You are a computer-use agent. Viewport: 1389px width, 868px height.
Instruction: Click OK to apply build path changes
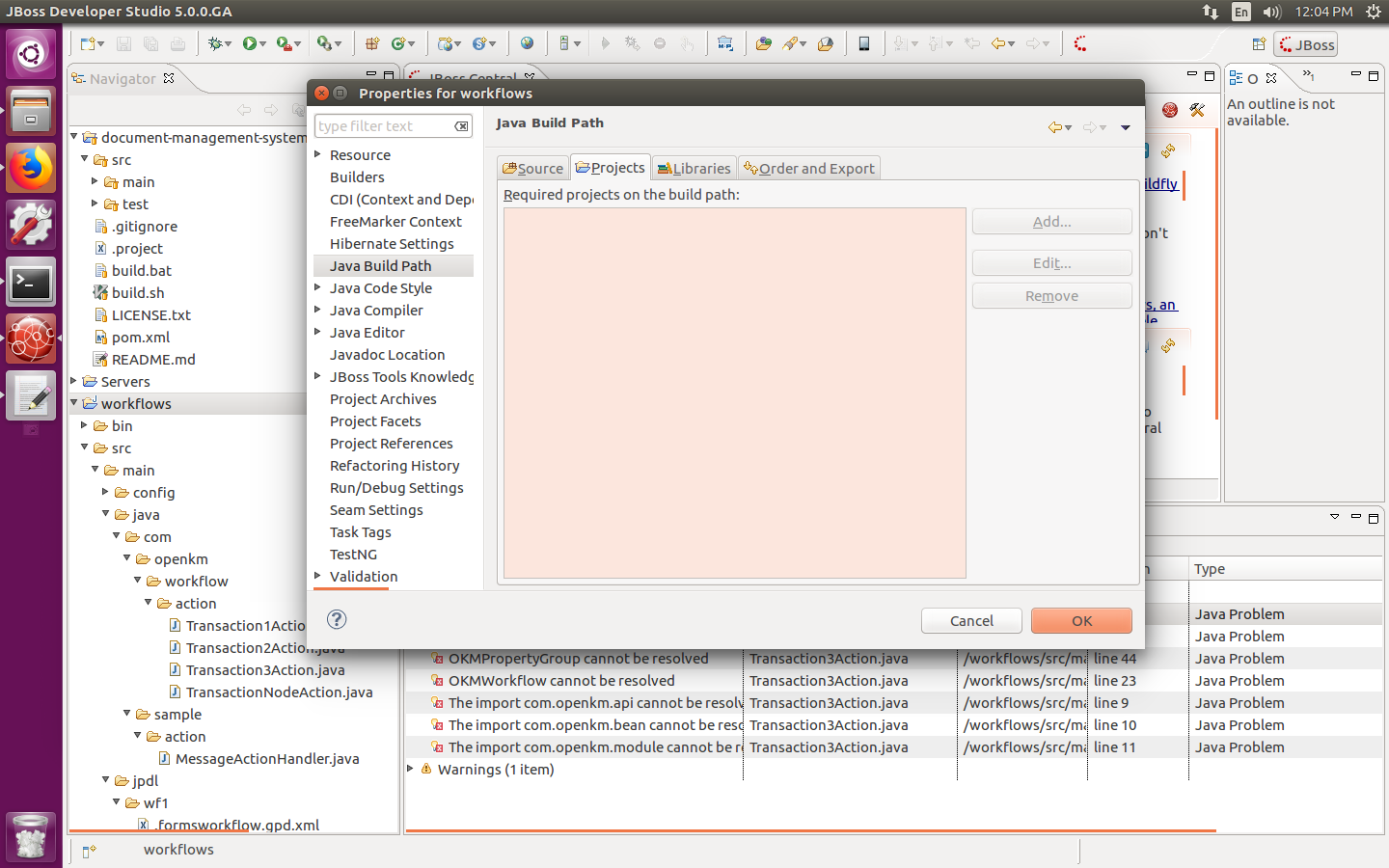1081,620
